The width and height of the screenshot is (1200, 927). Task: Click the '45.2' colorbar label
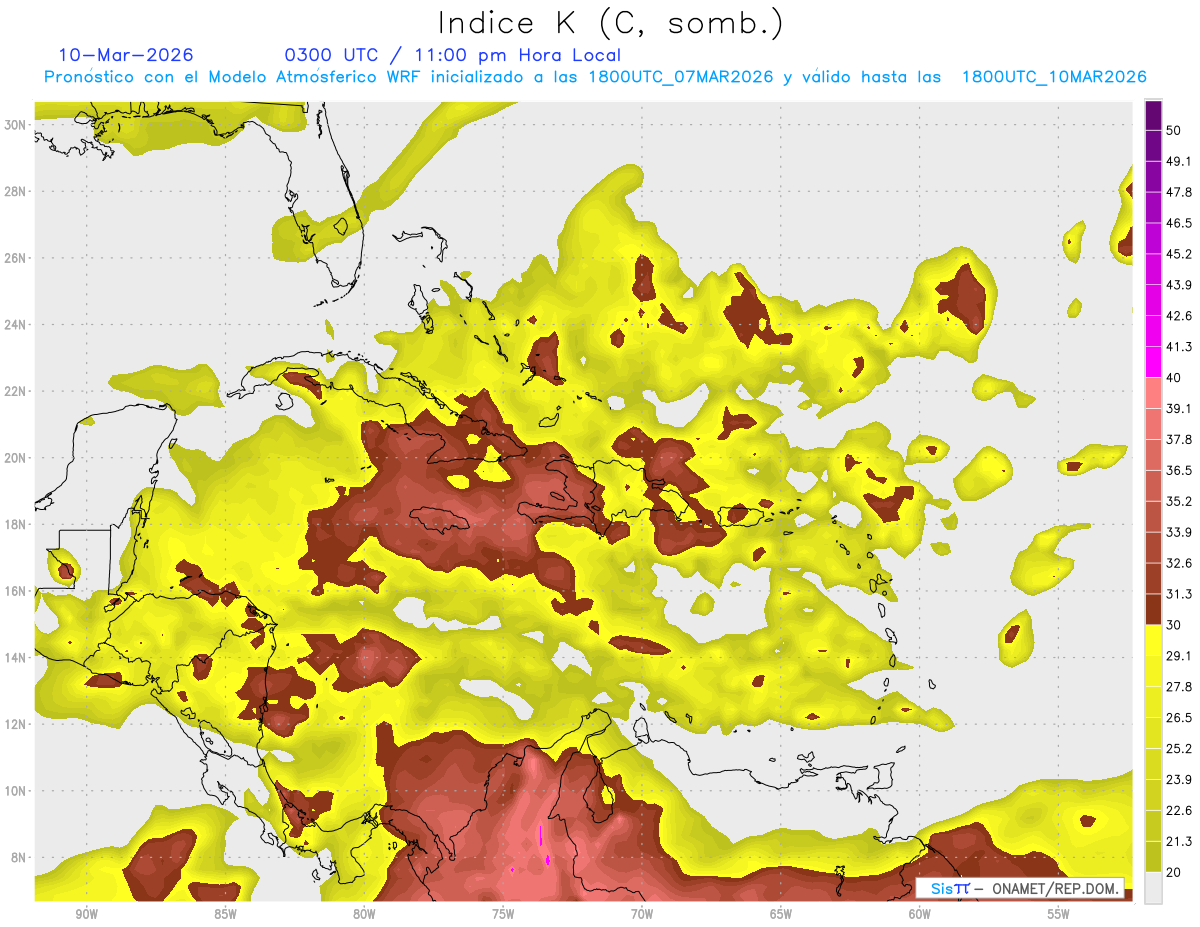tap(1179, 254)
